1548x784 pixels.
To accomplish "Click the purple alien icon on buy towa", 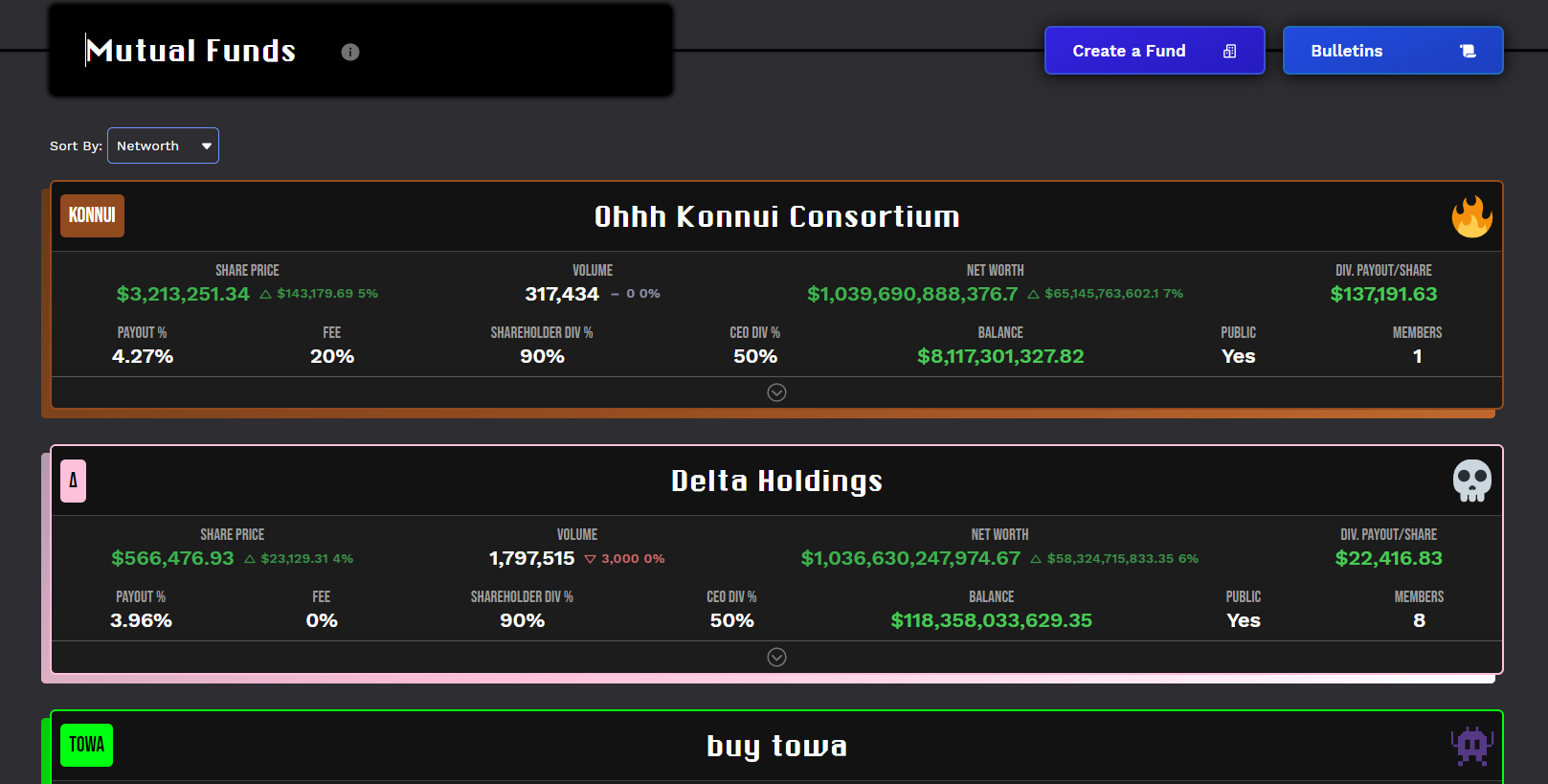I will 1471,745.
